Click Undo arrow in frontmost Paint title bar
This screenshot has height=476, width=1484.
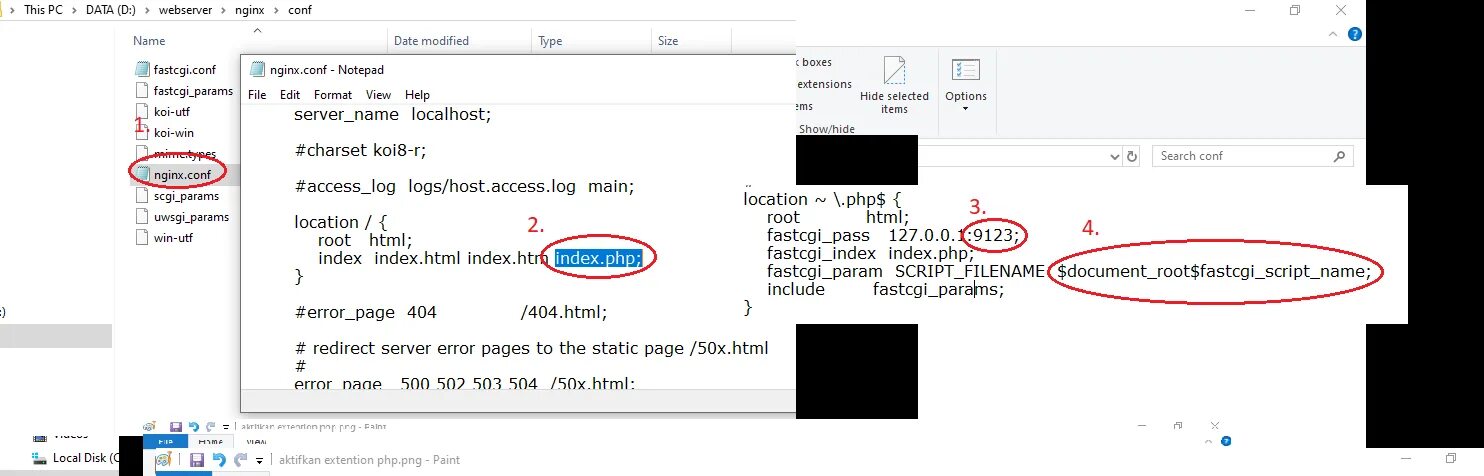[219, 460]
